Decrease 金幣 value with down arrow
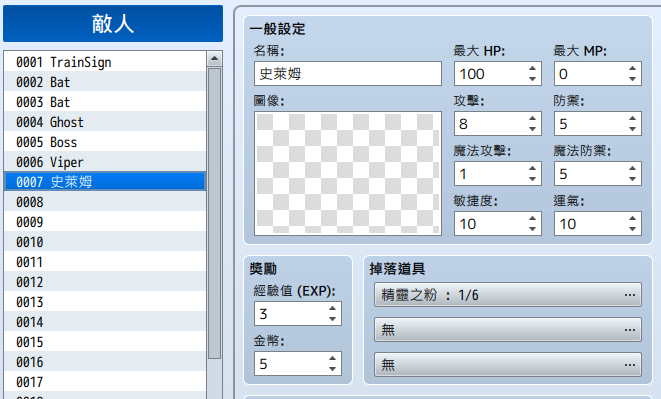Viewport: 661px width, 399px height. tap(333, 369)
